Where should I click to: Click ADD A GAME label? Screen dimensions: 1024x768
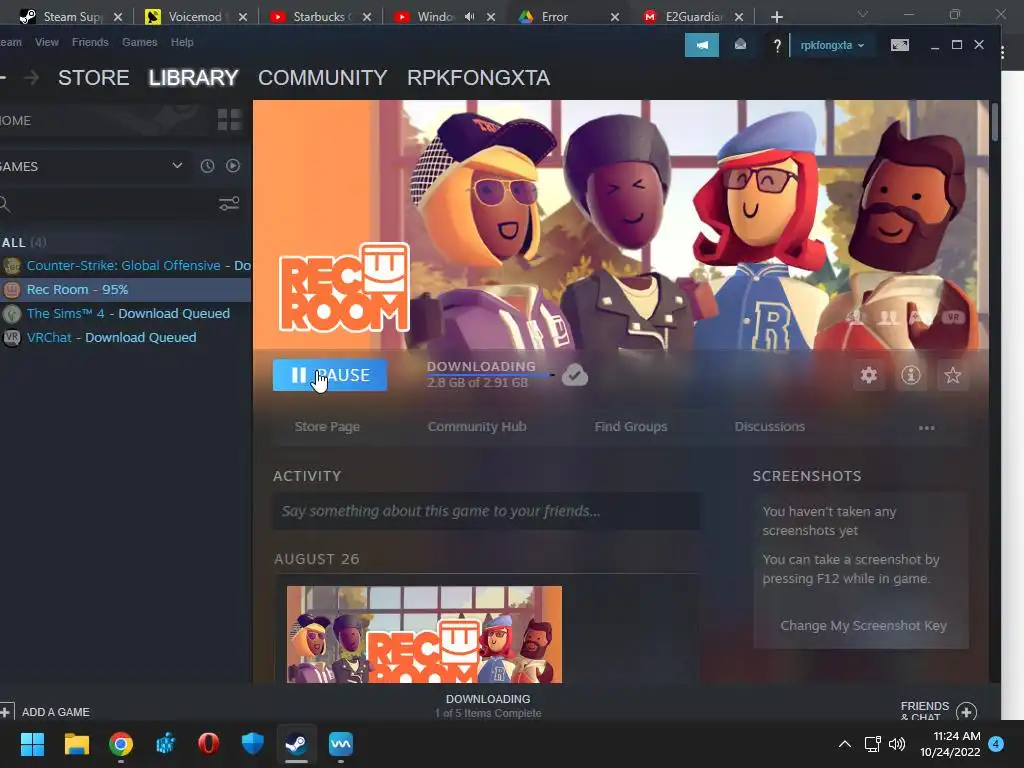coord(56,712)
